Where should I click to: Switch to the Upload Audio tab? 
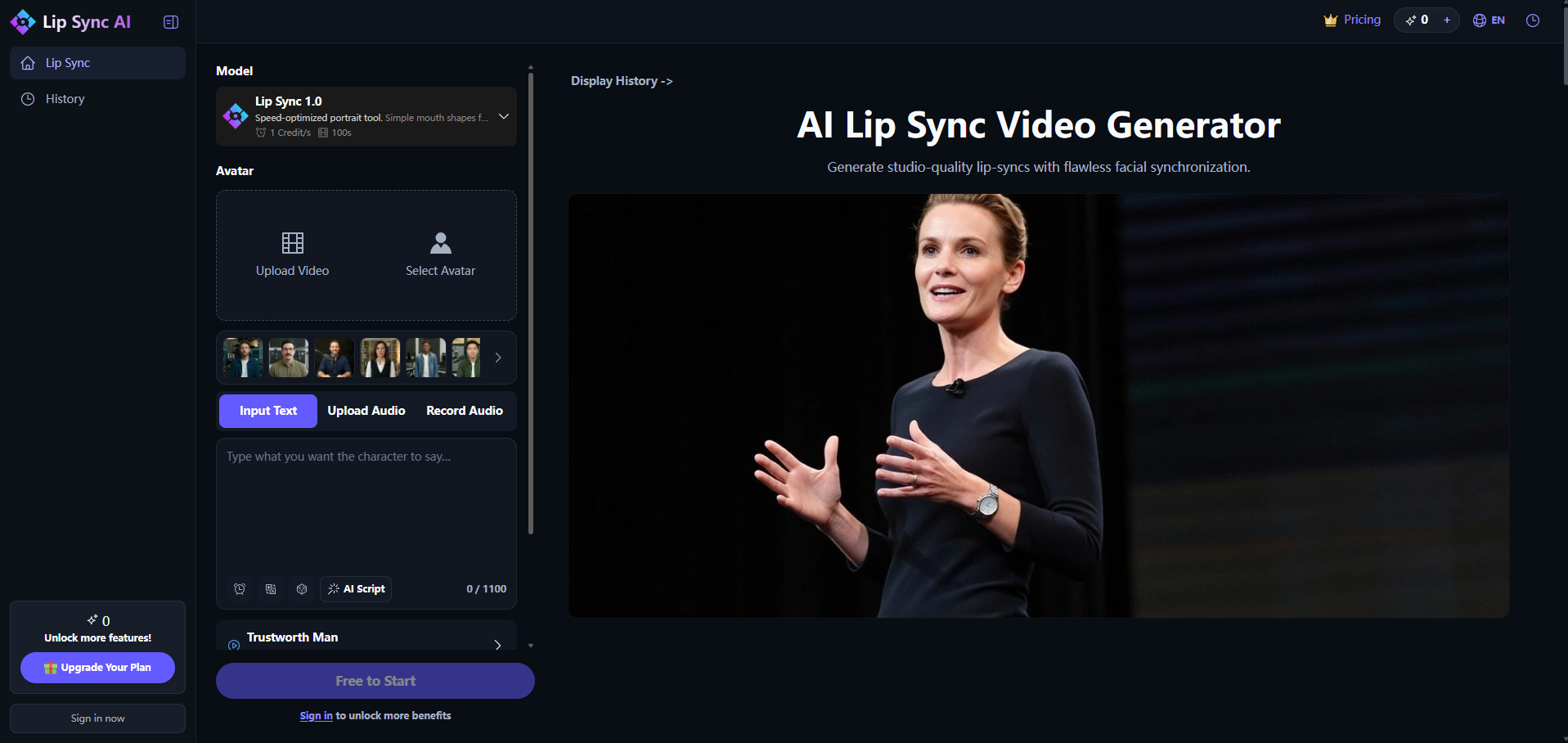pos(366,411)
